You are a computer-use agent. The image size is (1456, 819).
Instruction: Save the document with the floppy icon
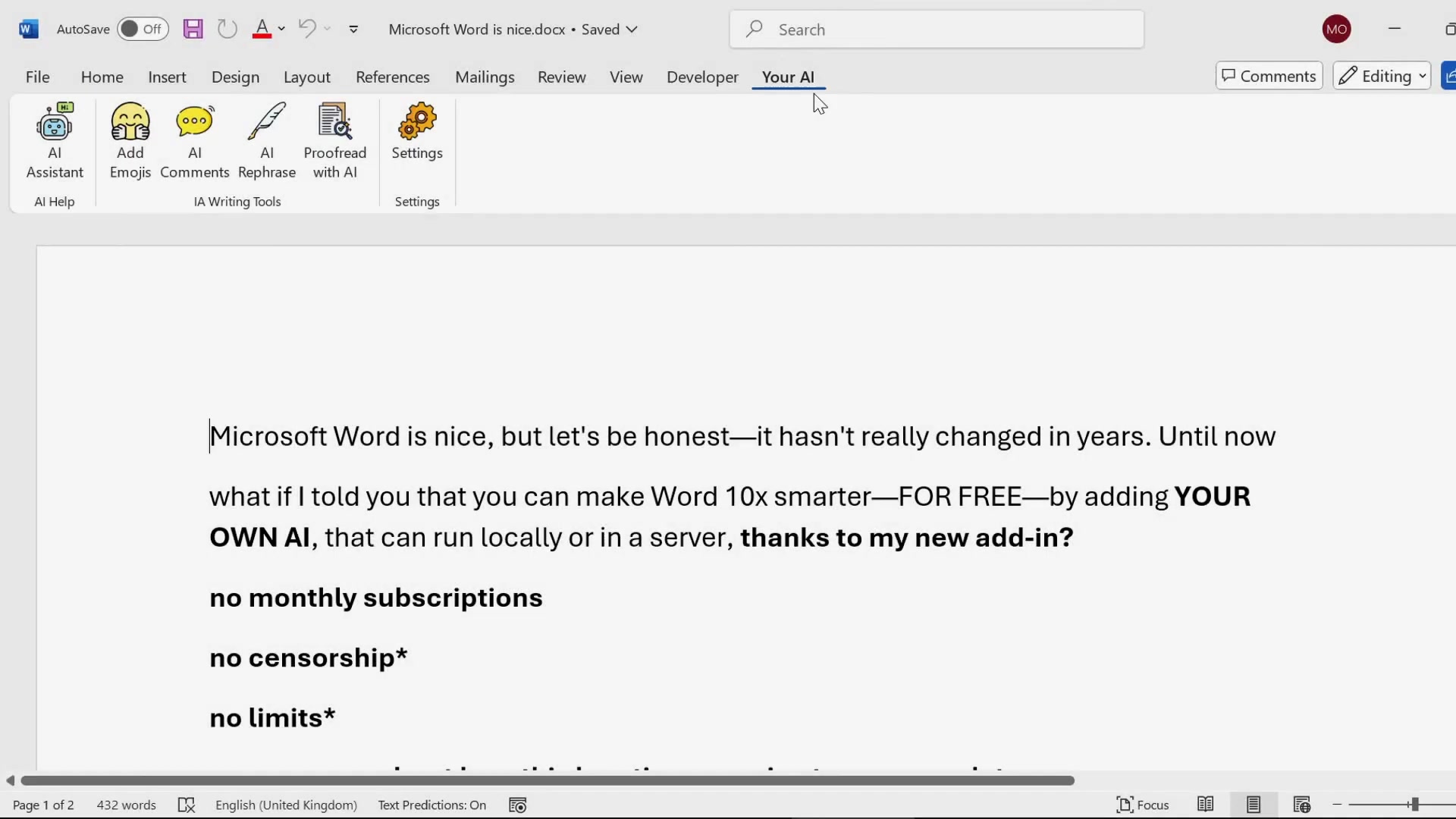click(193, 29)
